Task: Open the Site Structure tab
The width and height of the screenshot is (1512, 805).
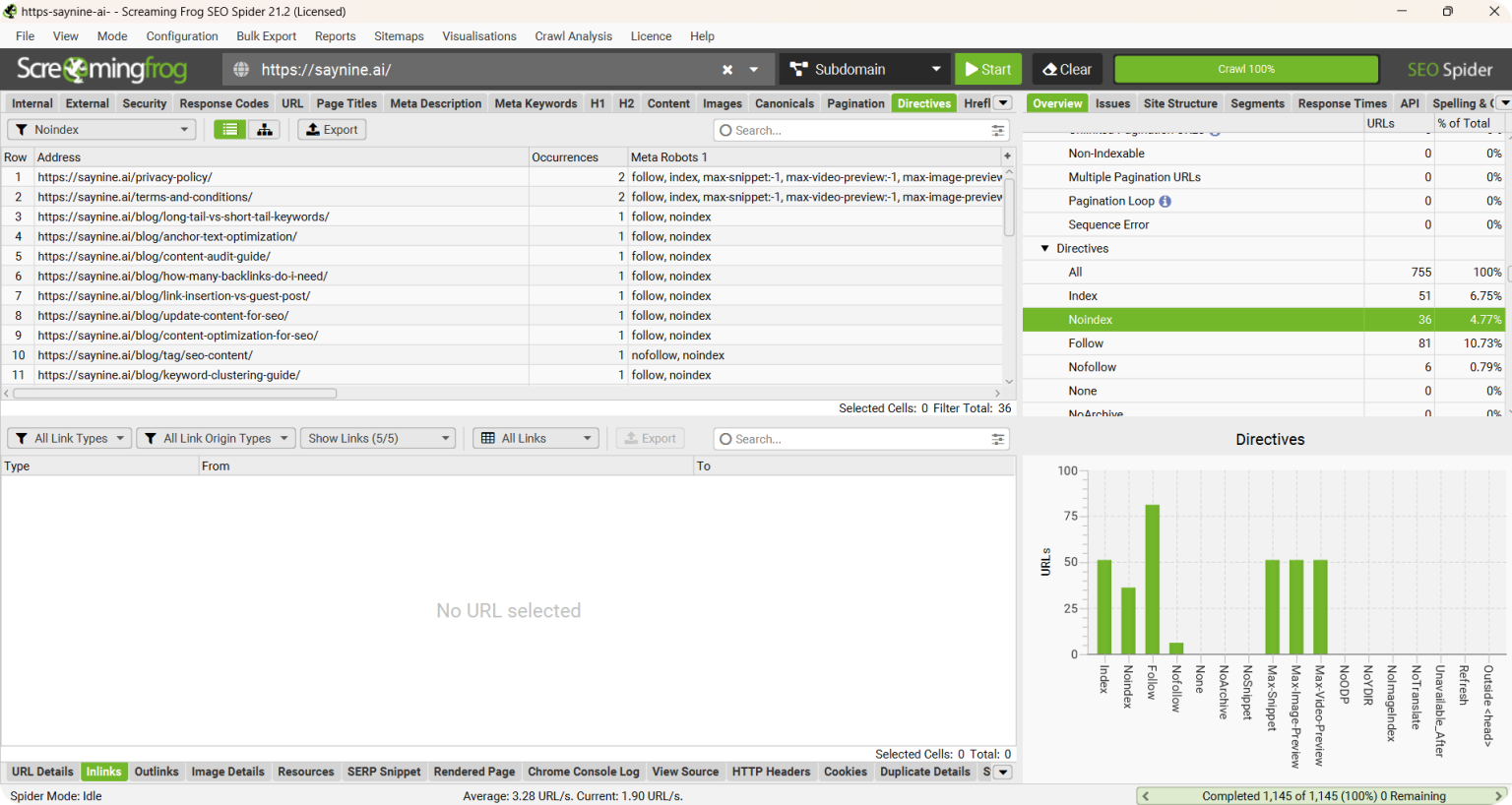Action: click(x=1180, y=103)
